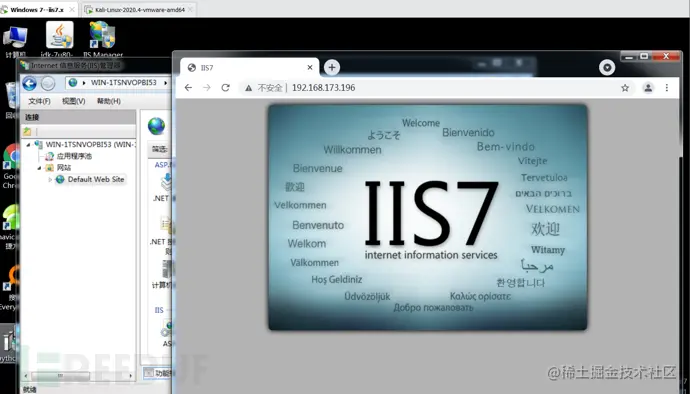The image size is (690, 394).
Task: Click the forward arrow in Chrome
Action: [207, 88]
